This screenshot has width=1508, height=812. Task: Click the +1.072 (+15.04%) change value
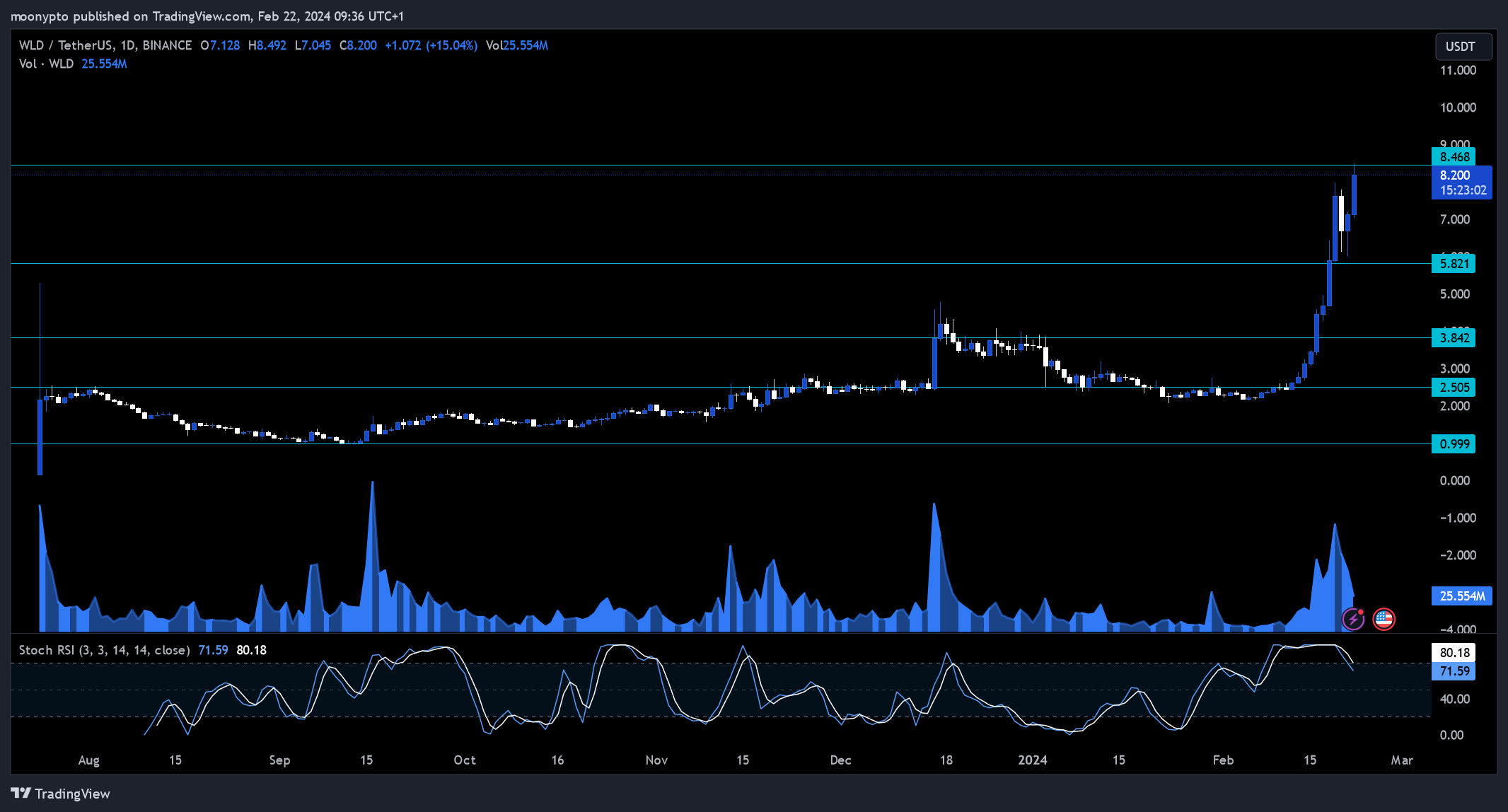pos(431,45)
